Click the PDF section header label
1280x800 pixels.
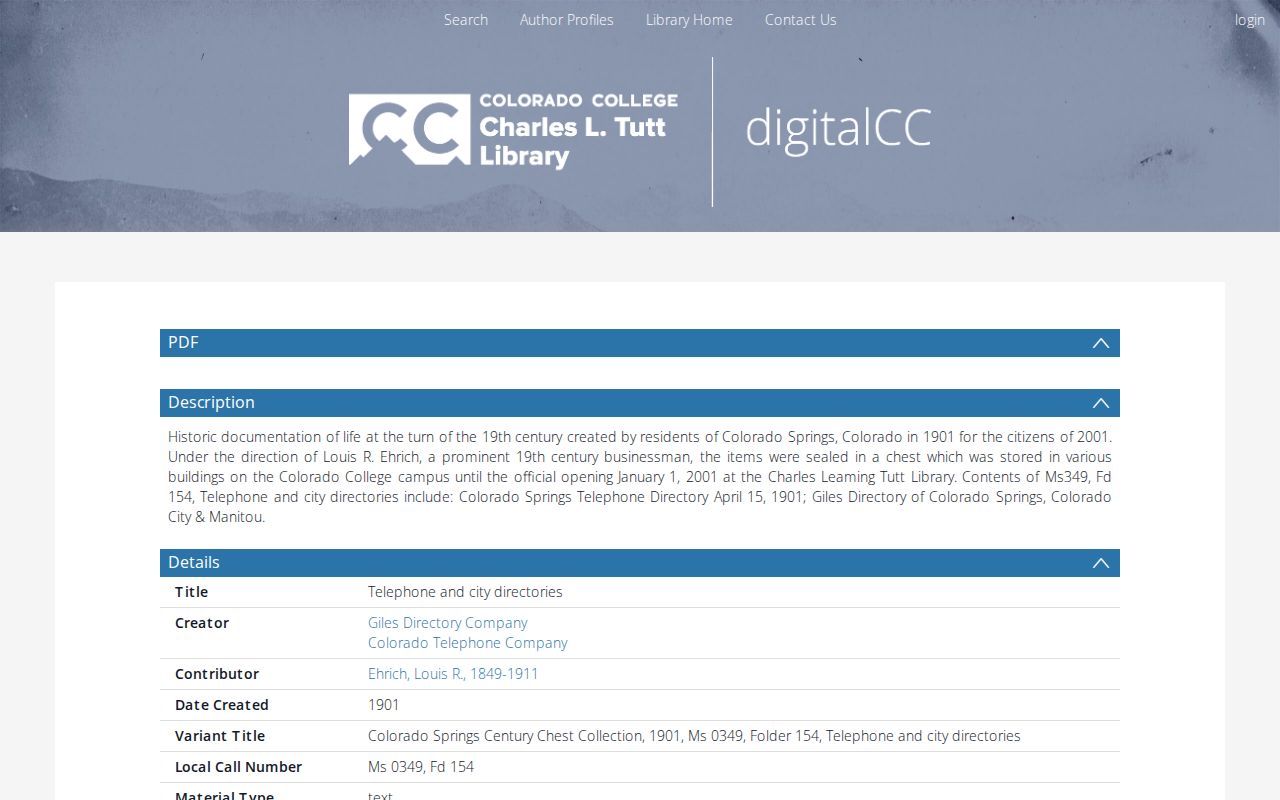[183, 343]
